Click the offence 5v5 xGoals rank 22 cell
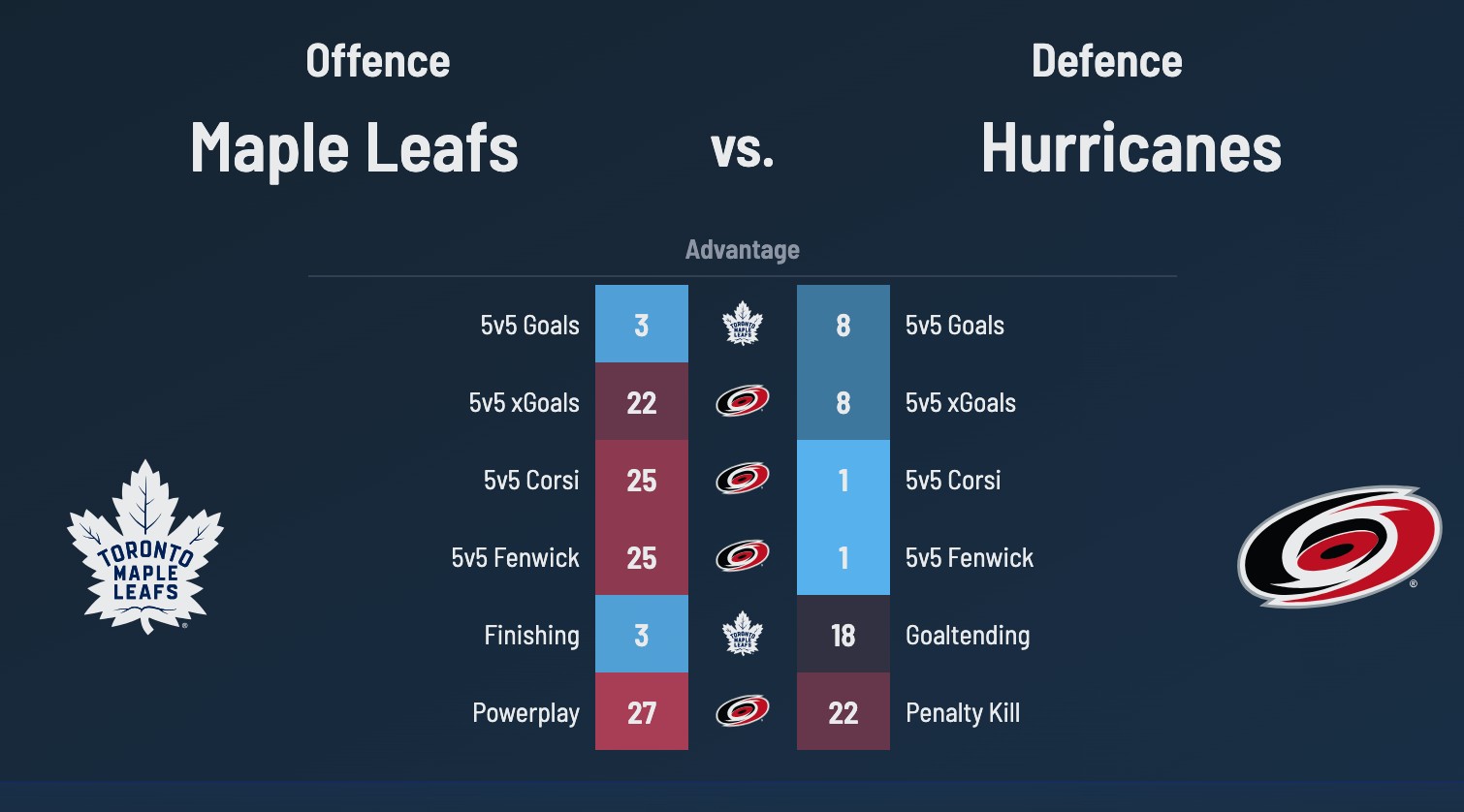The width and height of the screenshot is (1464, 812). (x=642, y=401)
